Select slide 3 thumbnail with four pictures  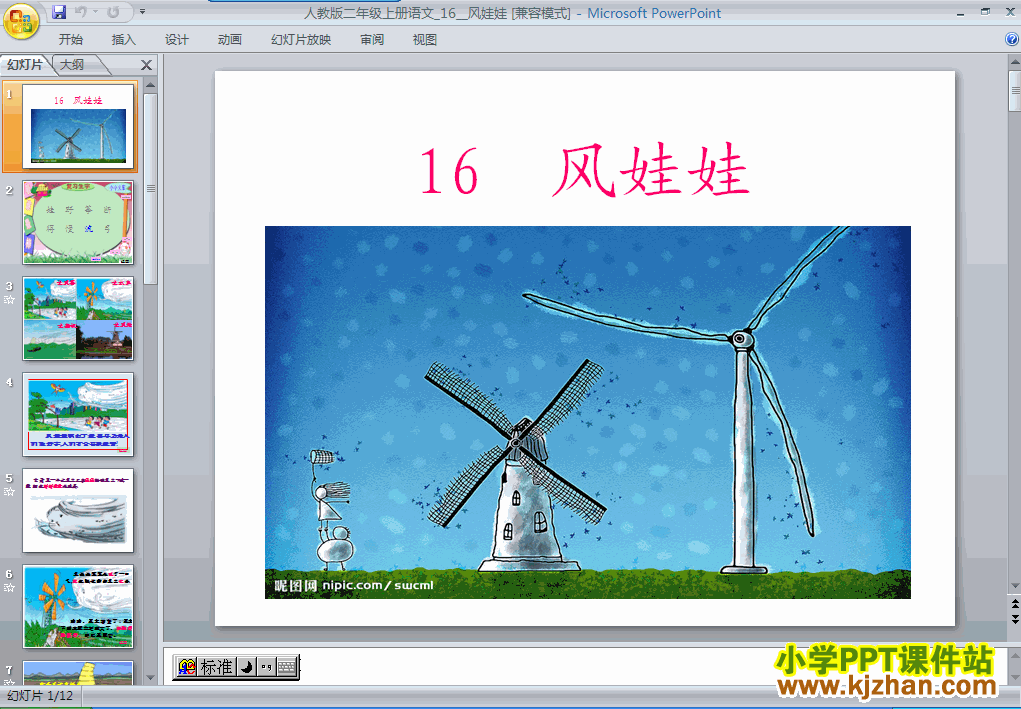click(78, 318)
